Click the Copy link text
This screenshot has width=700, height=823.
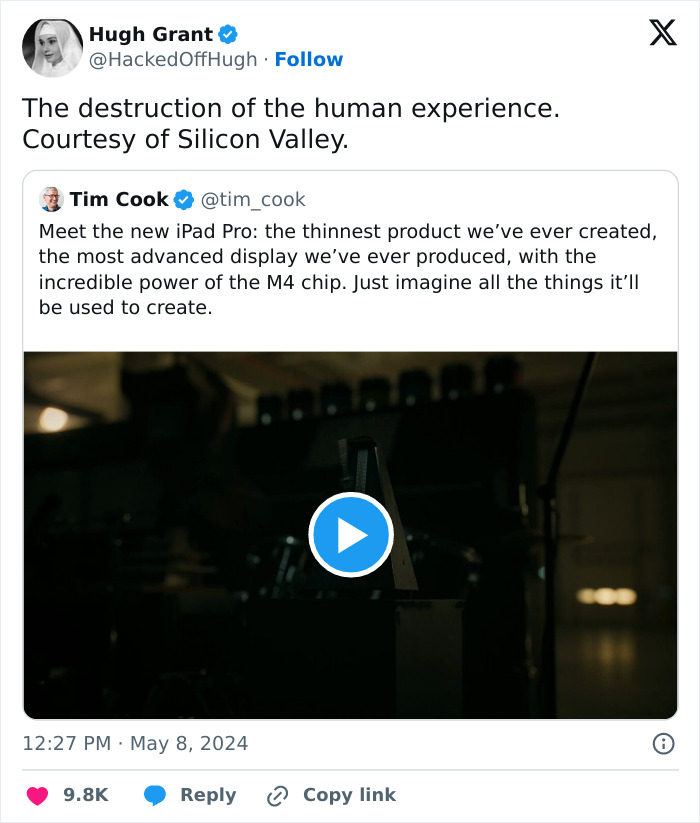click(x=349, y=795)
